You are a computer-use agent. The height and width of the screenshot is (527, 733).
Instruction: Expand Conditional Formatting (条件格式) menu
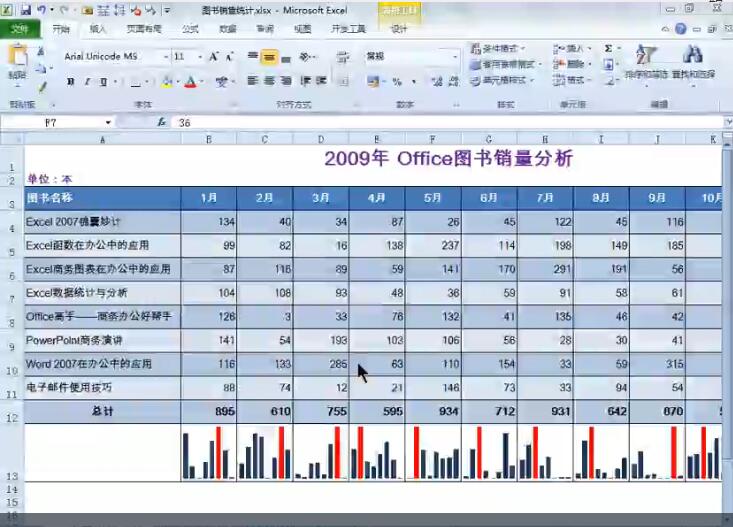pos(499,48)
